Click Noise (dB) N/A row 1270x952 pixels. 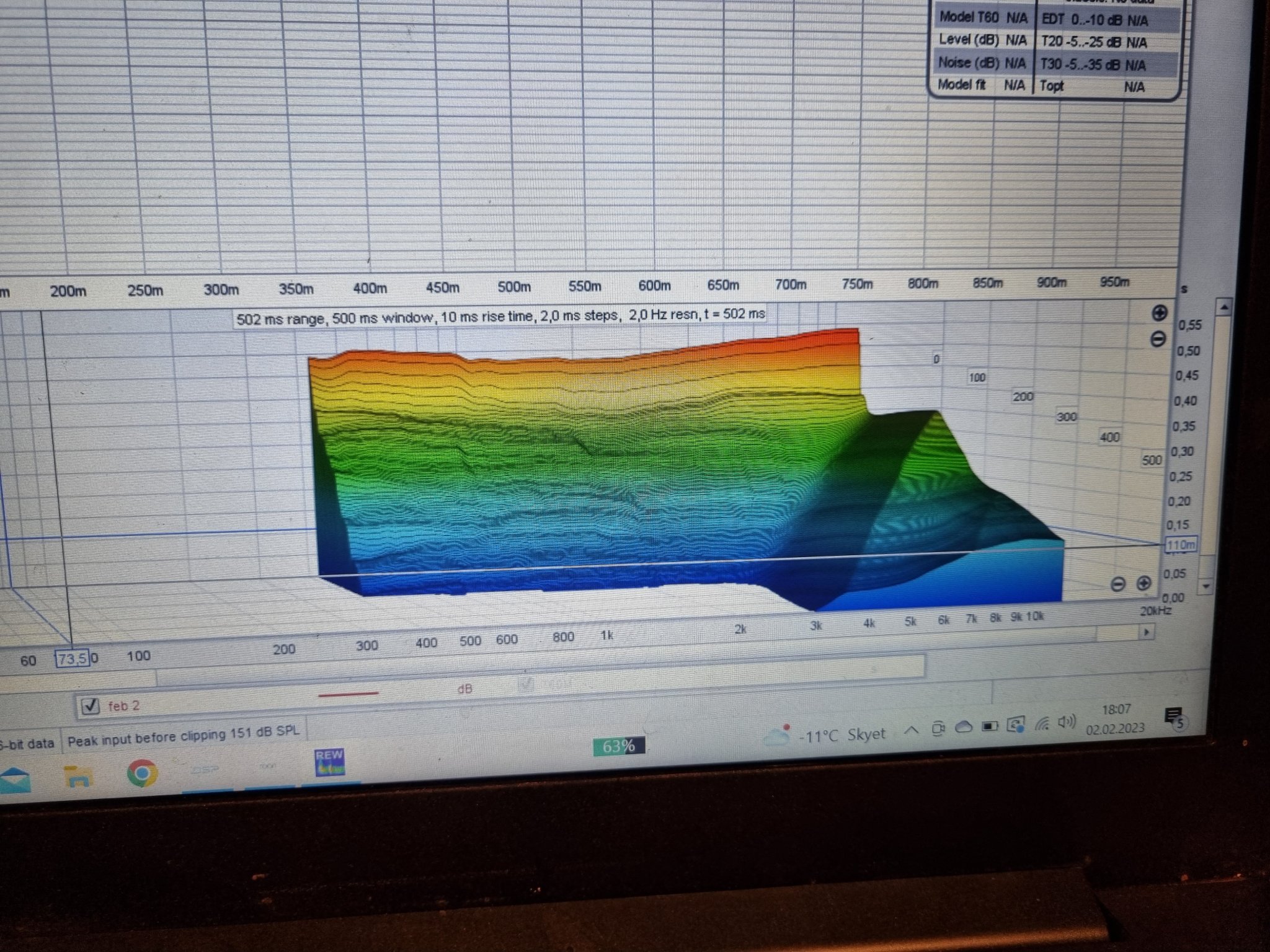click(x=982, y=63)
